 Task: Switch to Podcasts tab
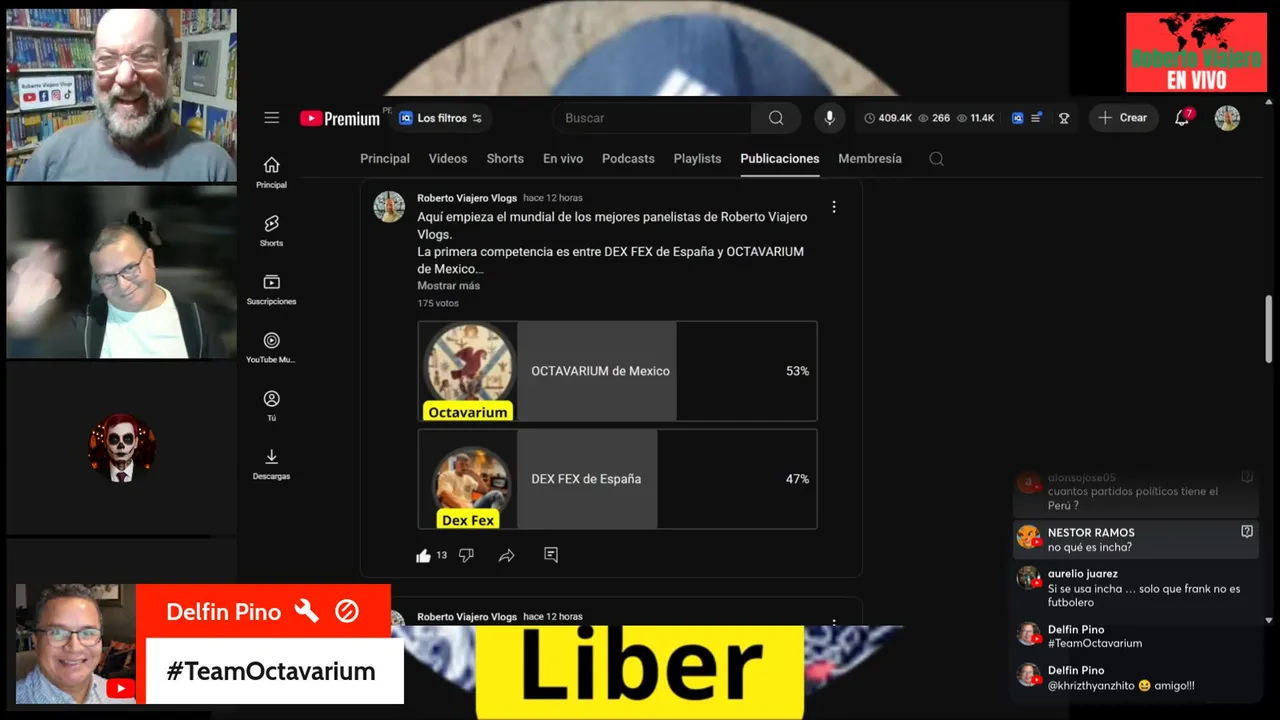point(628,159)
